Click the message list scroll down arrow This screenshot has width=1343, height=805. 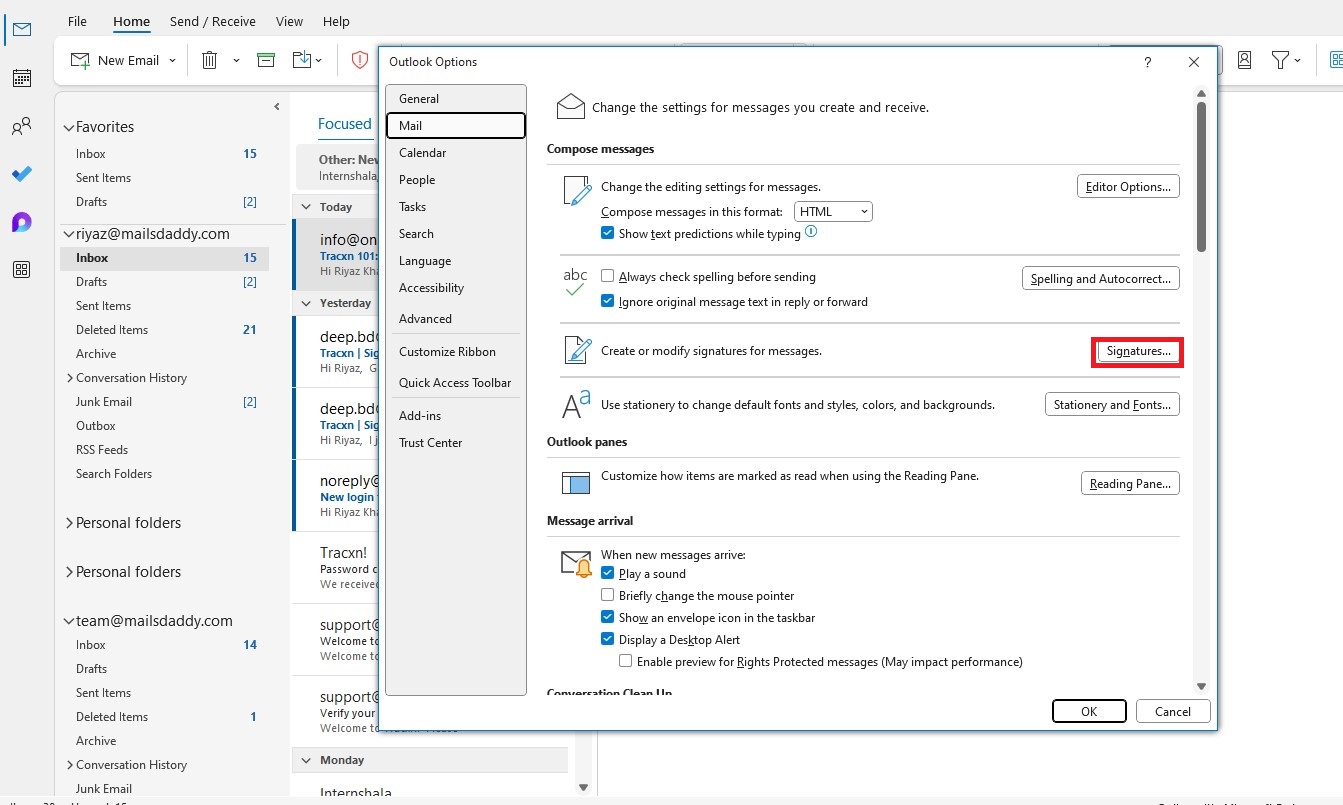click(x=583, y=787)
